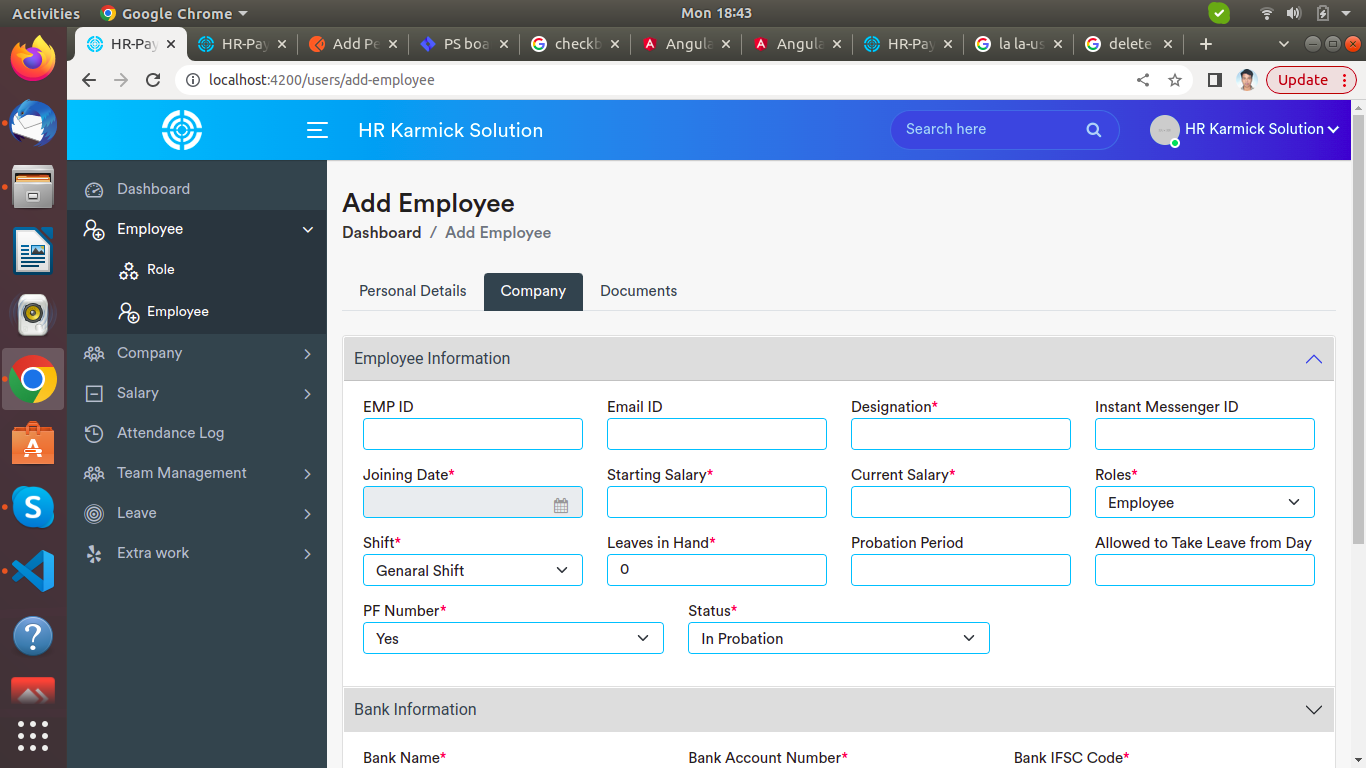
Task: Open the Status dropdown showing In Probation
Action: pyautogui.click(x=838, y=638)
